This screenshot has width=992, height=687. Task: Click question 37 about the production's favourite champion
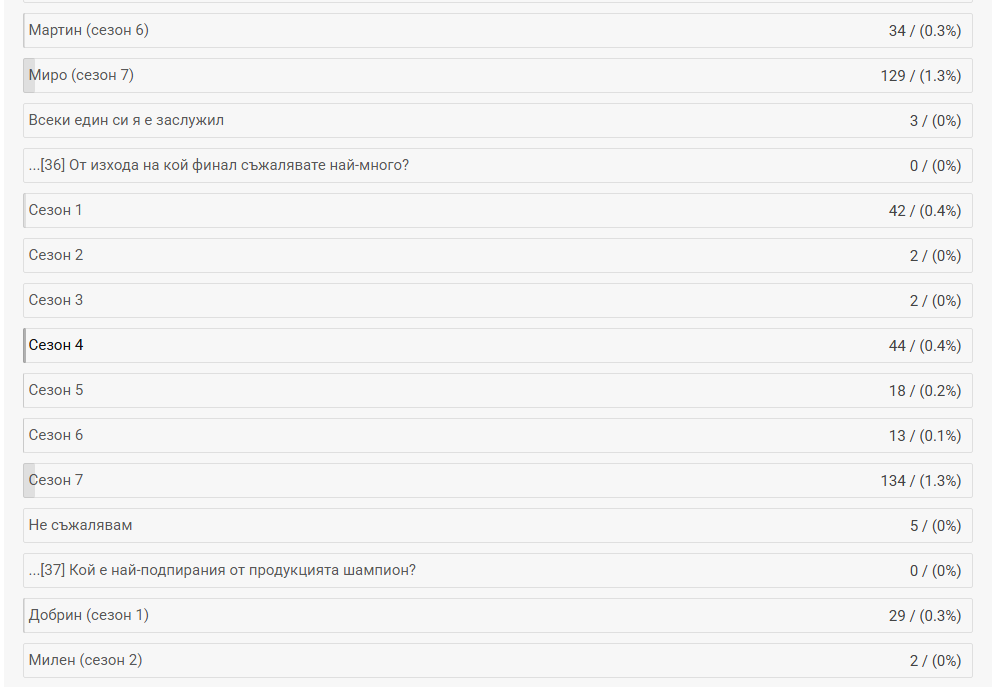tap(222, 570)
